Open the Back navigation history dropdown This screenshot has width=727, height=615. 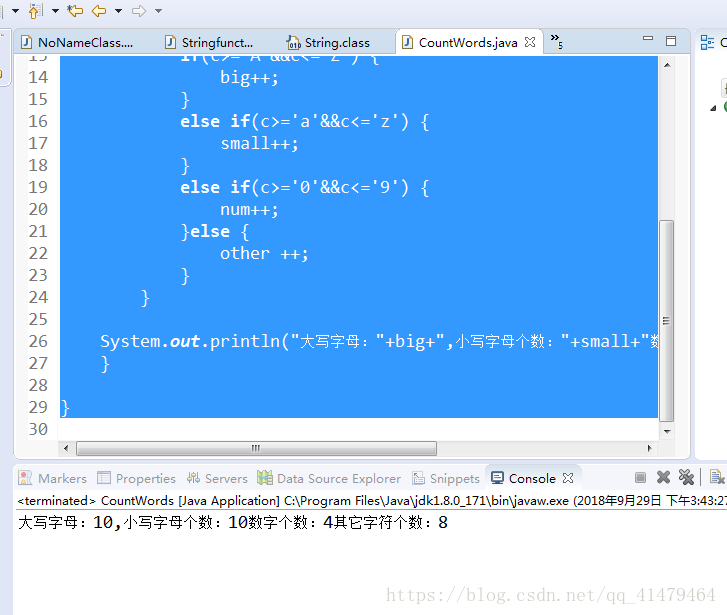(x=118, y=11)
